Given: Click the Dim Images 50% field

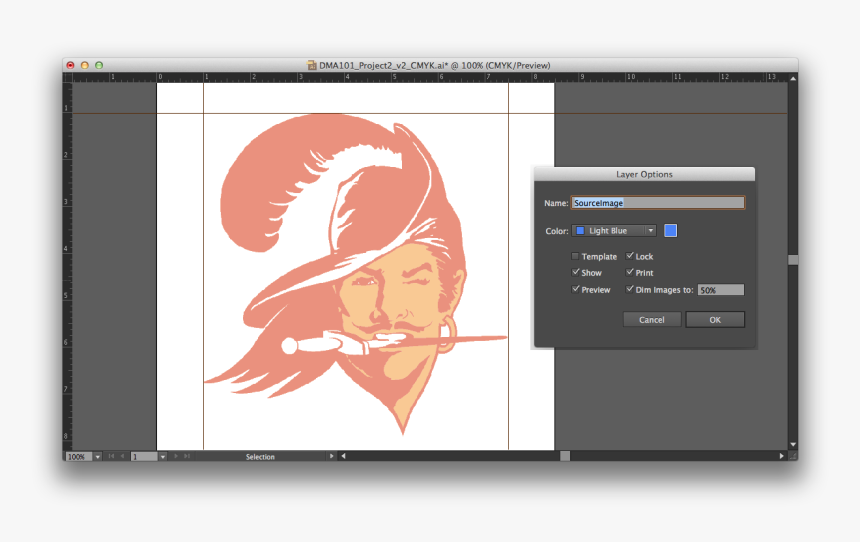Looking at the screenshot, I should click(x=721, y=290).
